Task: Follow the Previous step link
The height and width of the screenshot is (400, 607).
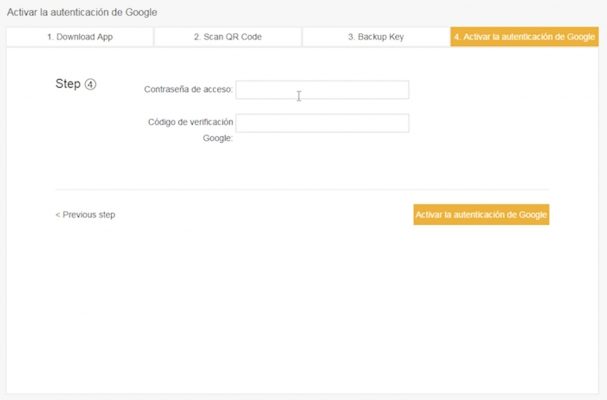Action: pos(88,215)
